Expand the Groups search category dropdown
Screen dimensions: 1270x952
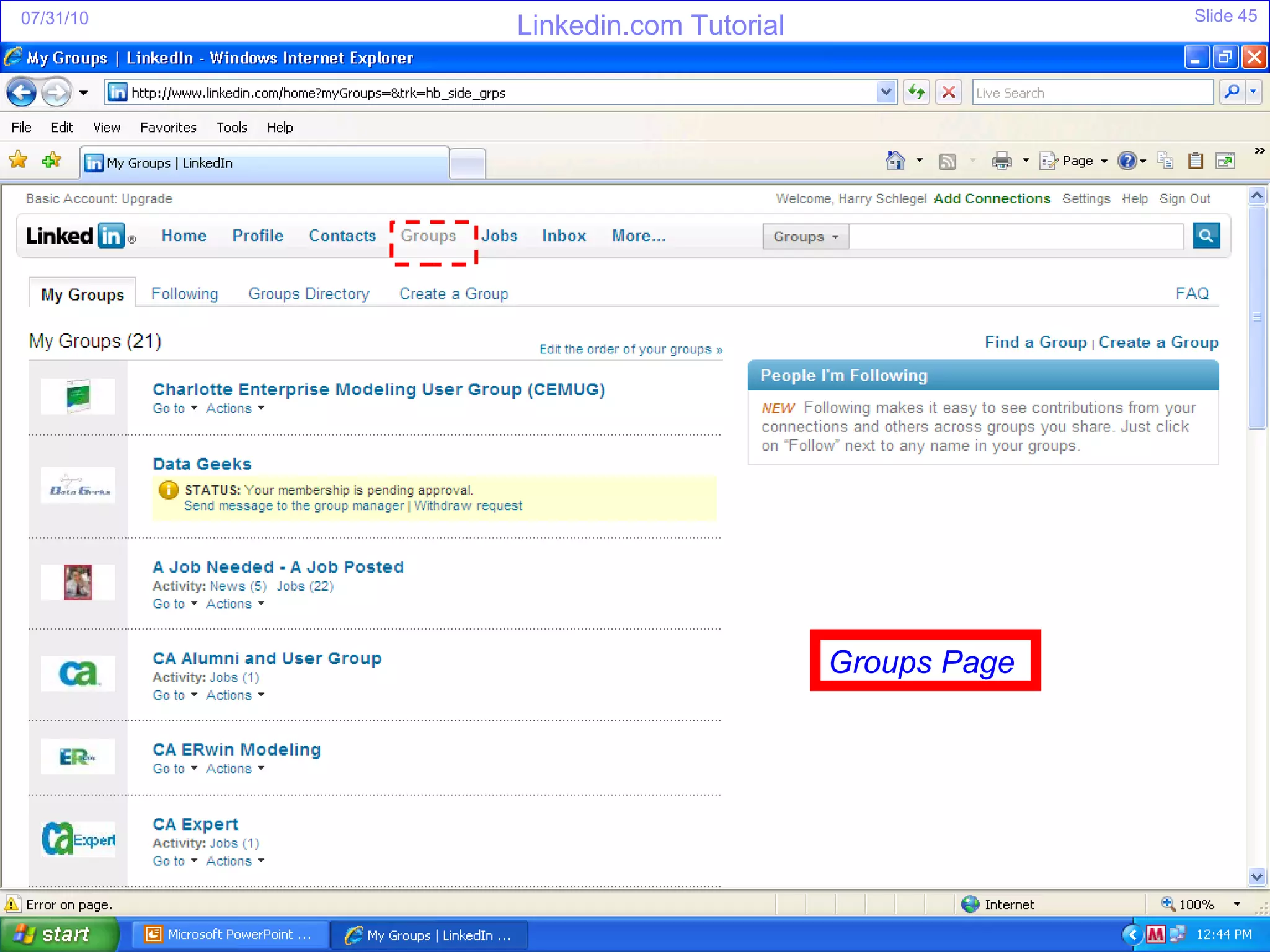pos(806,237)
